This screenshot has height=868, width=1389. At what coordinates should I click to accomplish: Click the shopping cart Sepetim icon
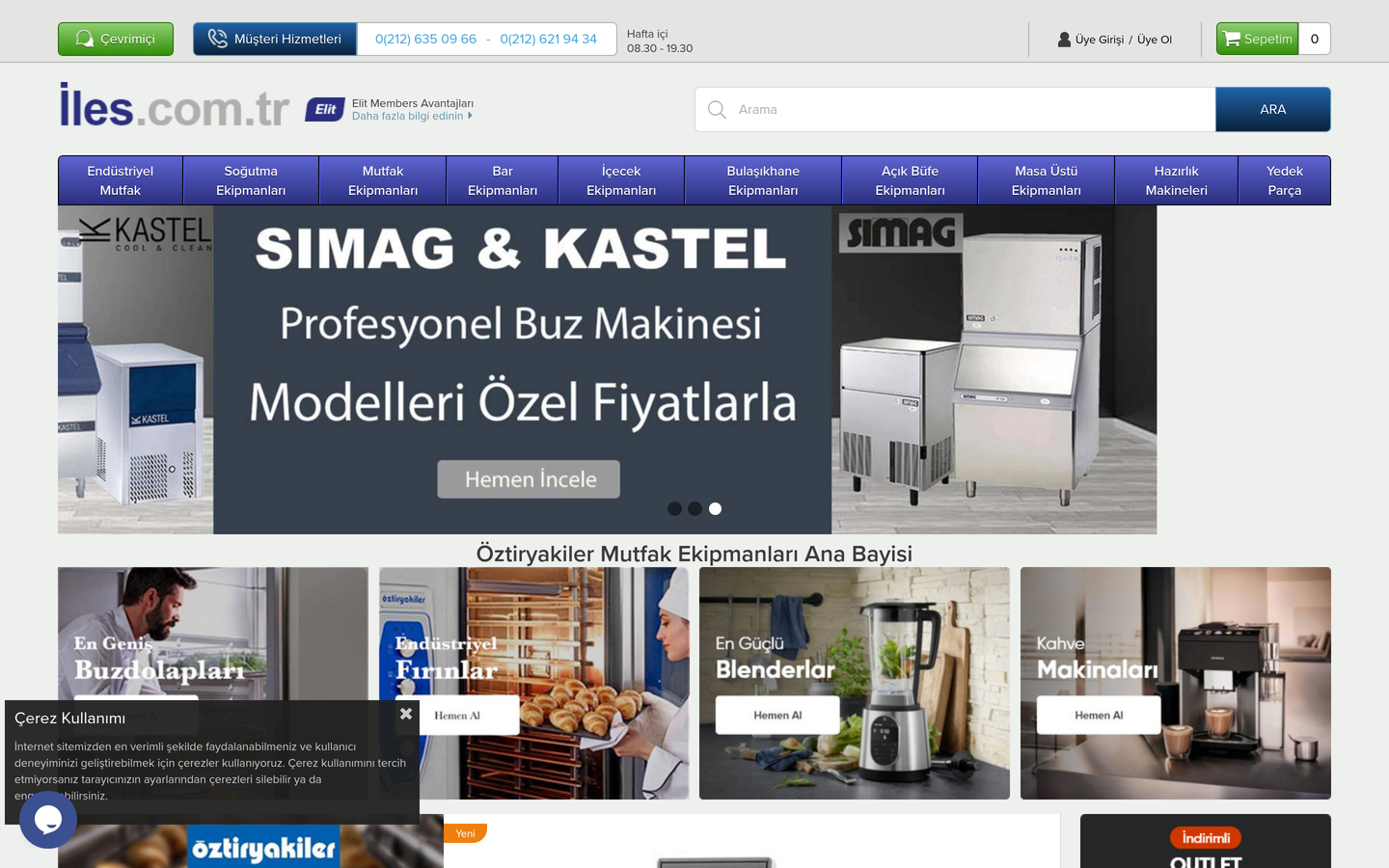[1232, 39]
